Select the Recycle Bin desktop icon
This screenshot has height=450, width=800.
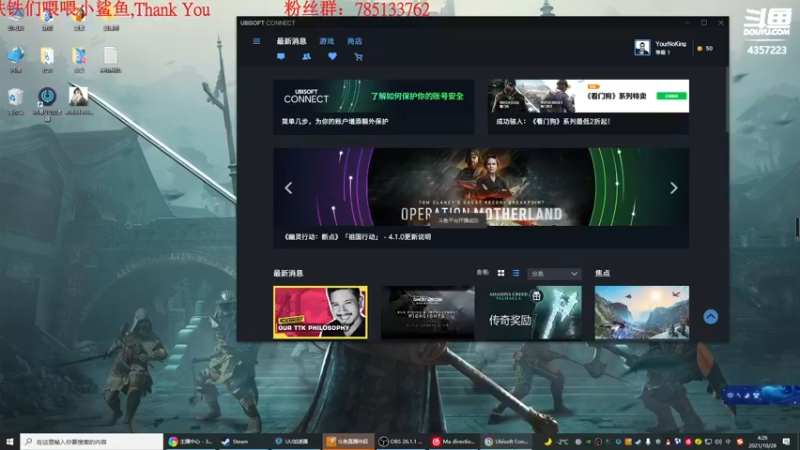pyautogui.click(x=16, y=101)
